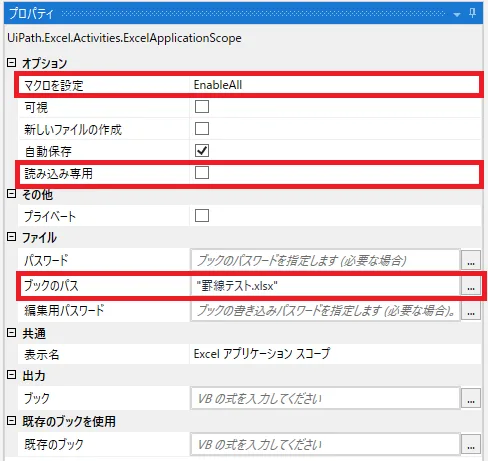Select the 可視 property label
Screen dimensions: 488x461
pyautogui.click(x=36, y=107)
